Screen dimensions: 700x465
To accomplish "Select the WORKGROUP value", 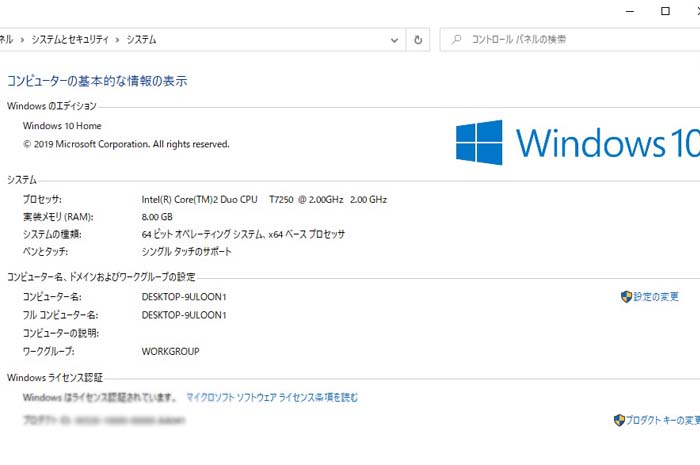I will point(171,352).
